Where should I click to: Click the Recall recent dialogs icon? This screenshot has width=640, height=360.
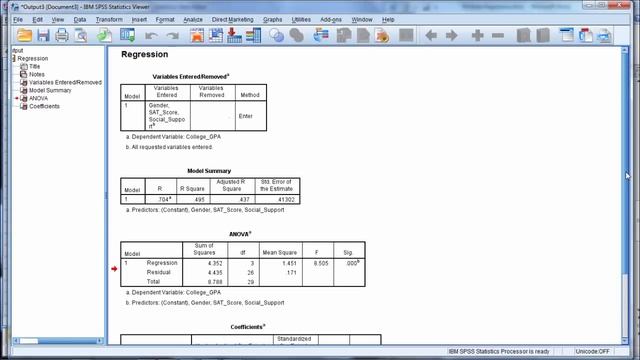(x=128, y=36)
